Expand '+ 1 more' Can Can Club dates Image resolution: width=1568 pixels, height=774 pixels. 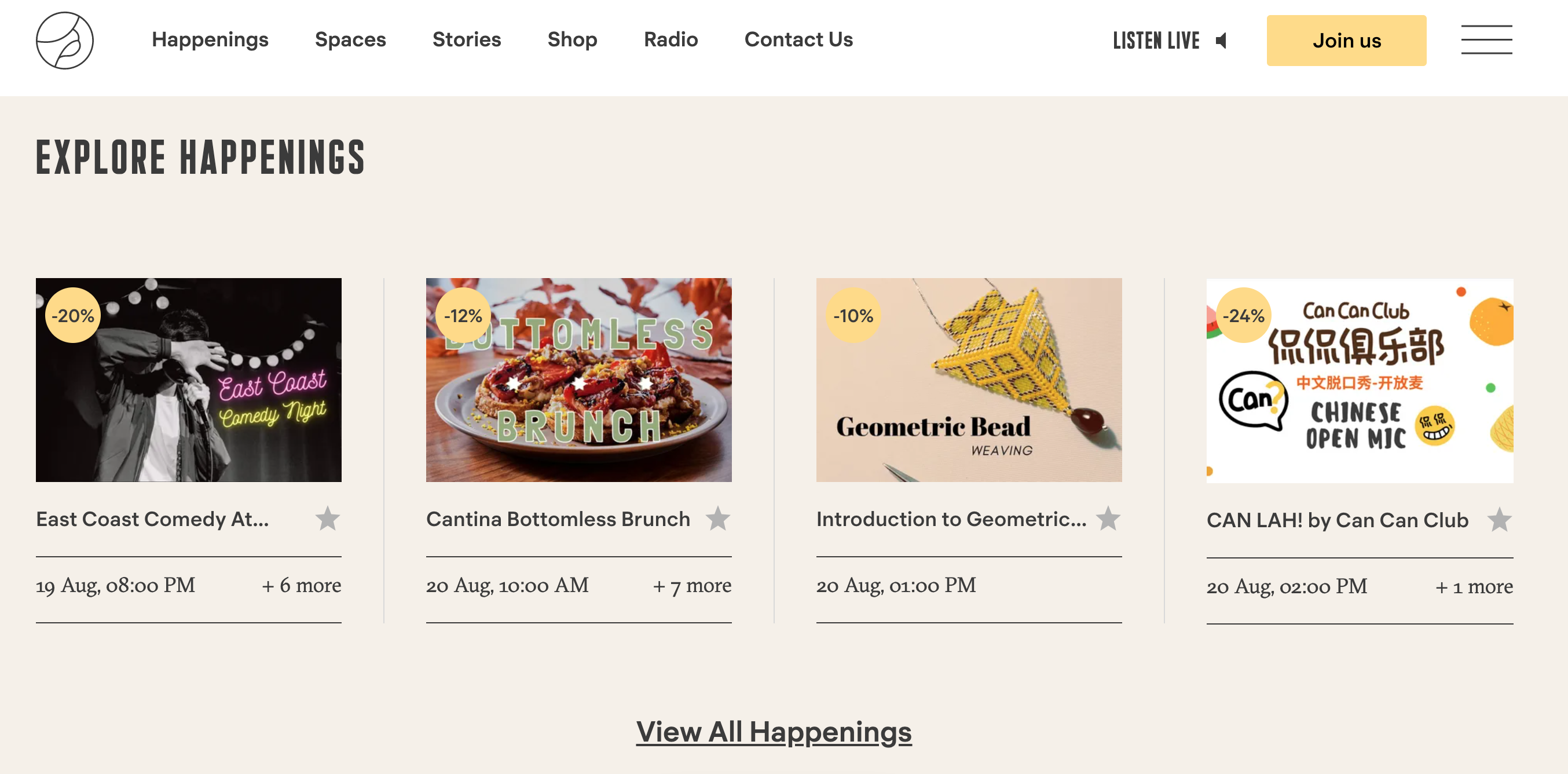point(1474,586)
